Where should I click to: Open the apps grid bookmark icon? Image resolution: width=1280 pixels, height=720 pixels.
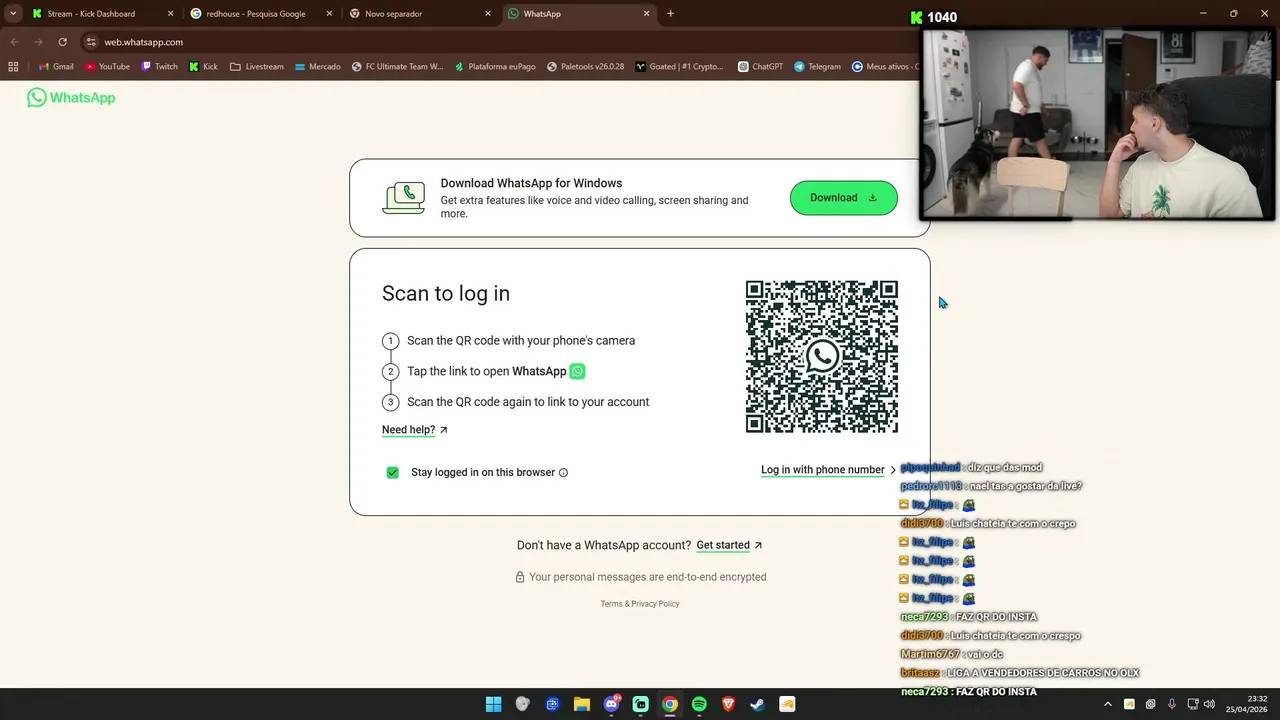coord(13,67)
